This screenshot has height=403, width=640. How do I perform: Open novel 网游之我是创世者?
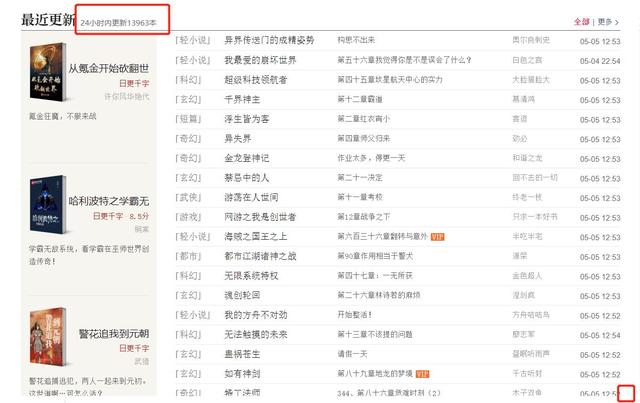coord(260,217)
